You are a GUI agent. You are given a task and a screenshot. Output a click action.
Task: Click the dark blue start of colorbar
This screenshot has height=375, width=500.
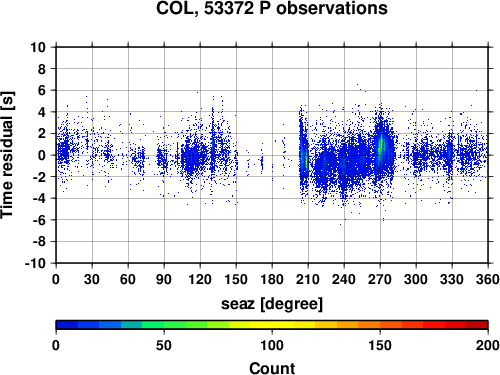pyautogui.click(x=67, y=325)
